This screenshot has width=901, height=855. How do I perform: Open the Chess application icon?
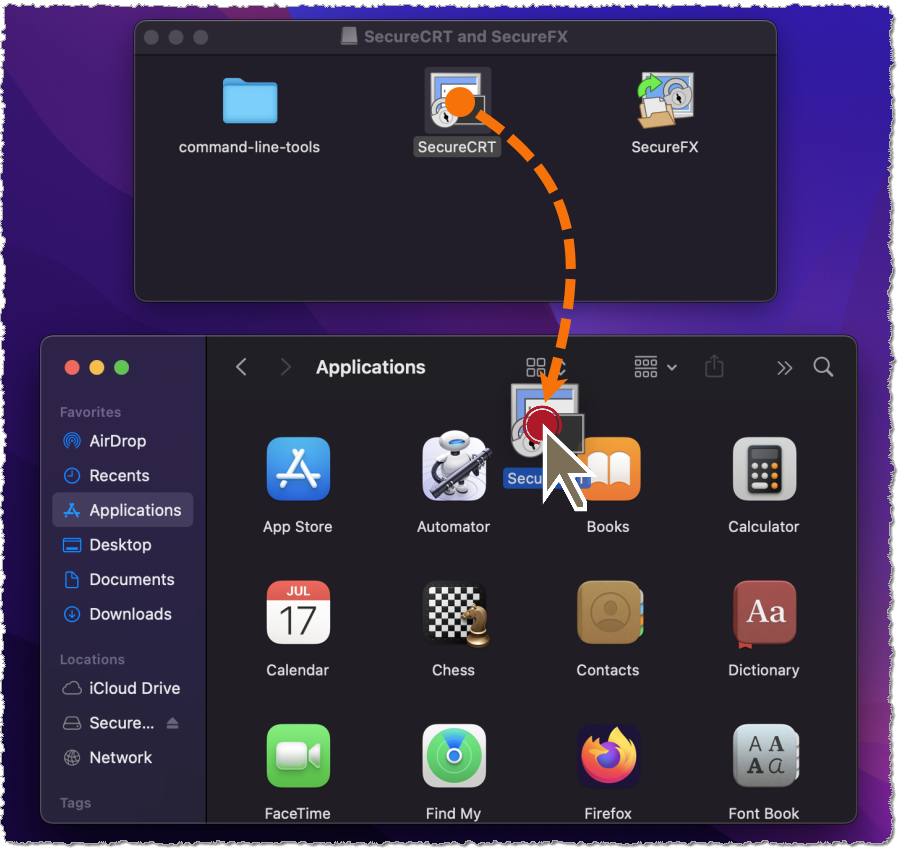pos(454,613)
